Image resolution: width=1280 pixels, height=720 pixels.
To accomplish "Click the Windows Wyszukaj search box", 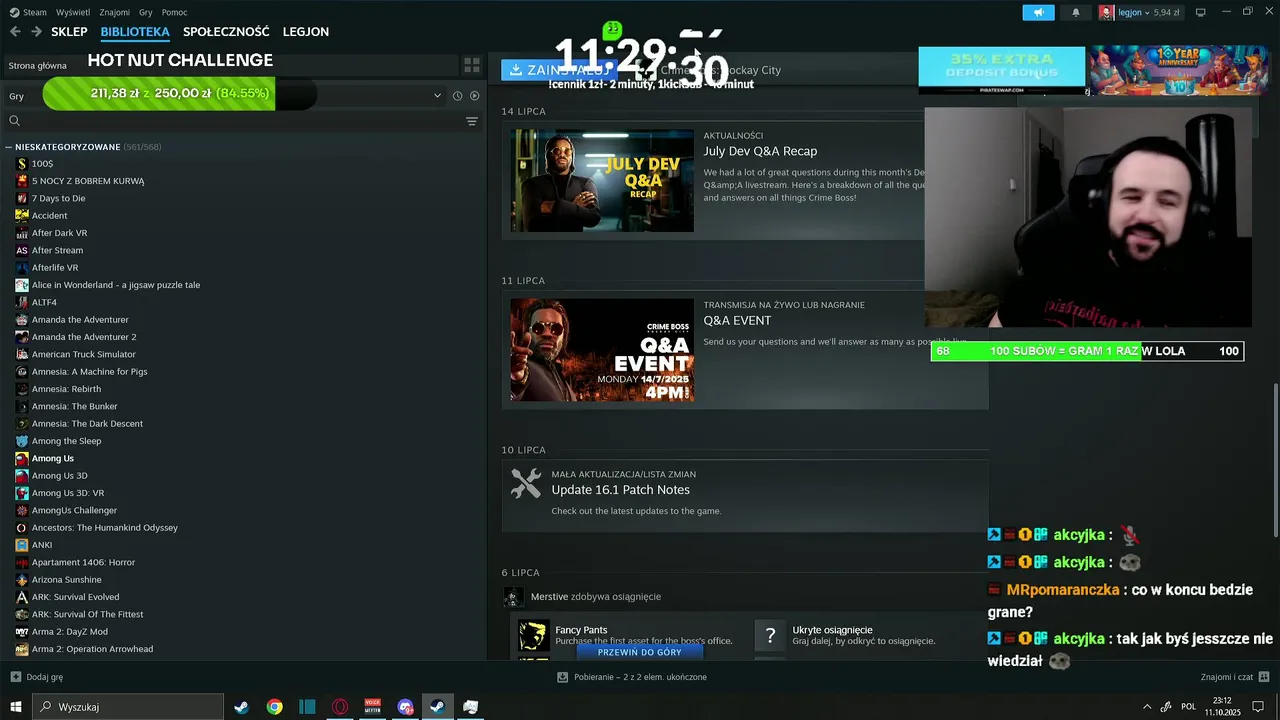I will (x=128, y=707).
